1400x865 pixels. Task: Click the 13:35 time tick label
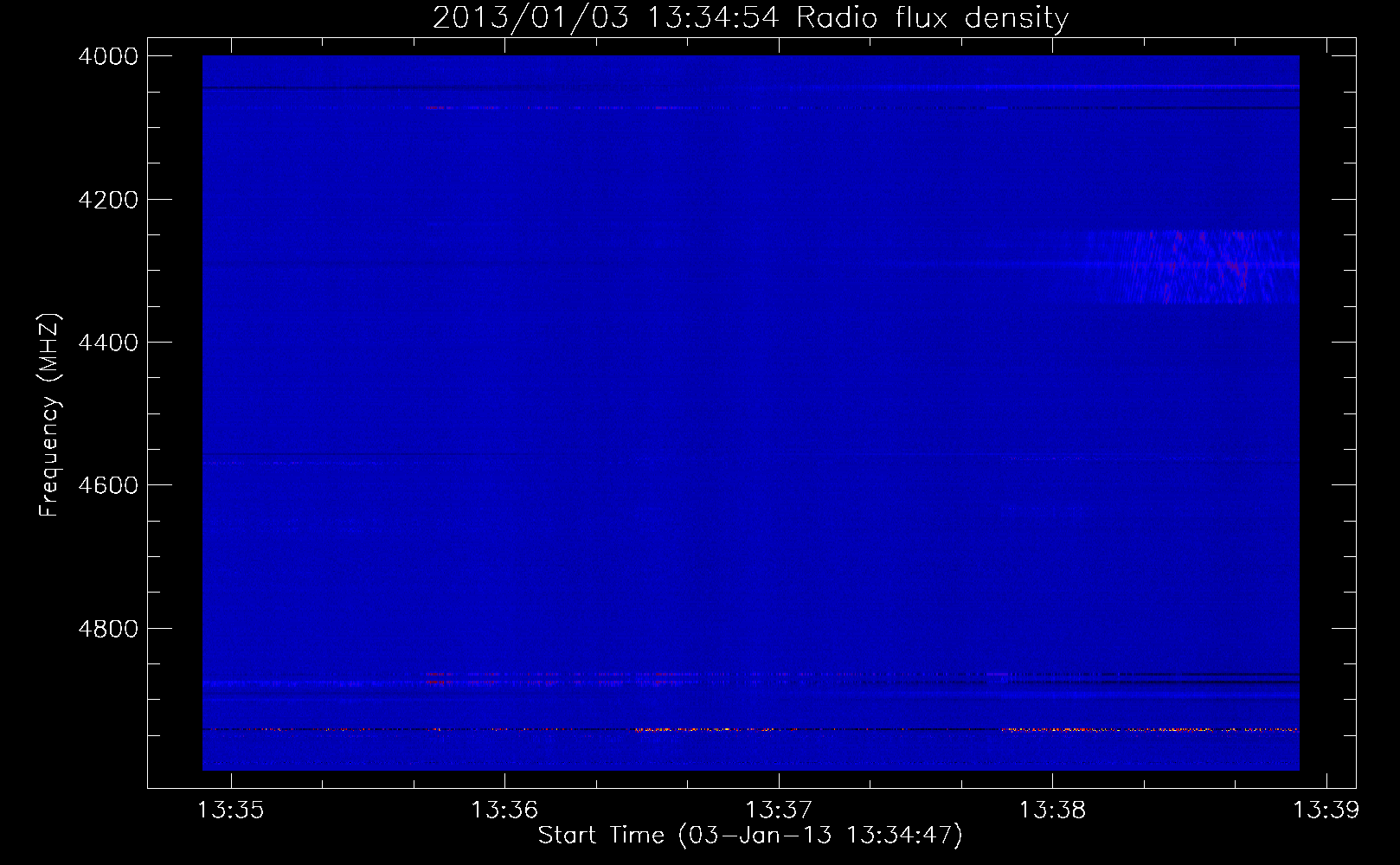coord(231,810)
